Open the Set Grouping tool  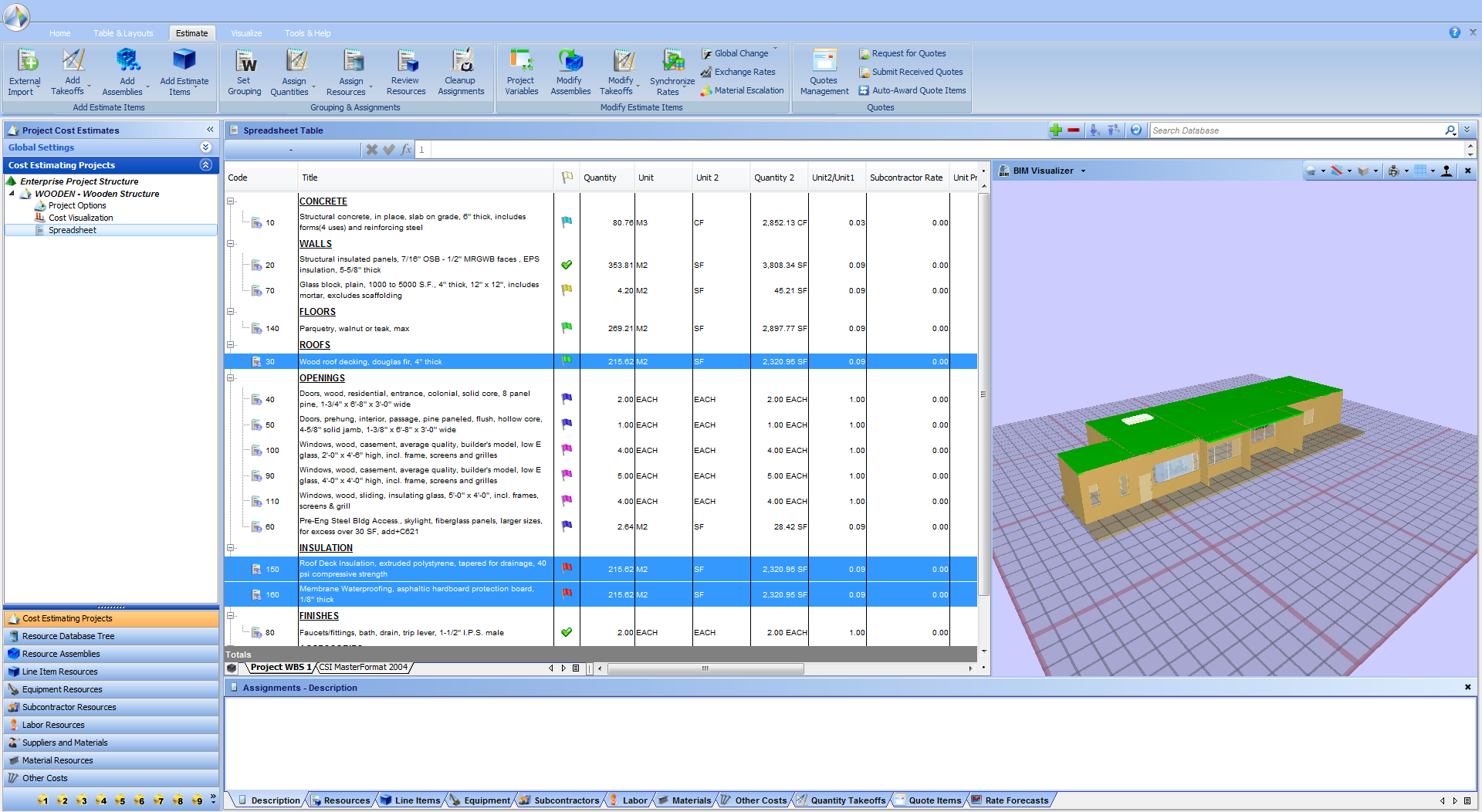244,71
